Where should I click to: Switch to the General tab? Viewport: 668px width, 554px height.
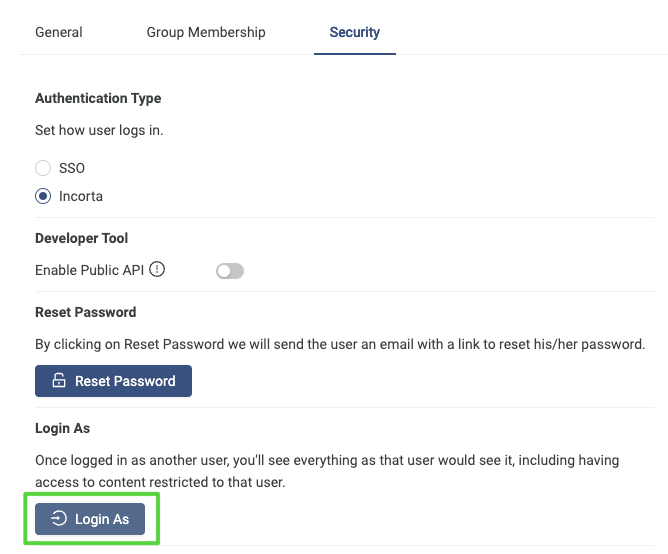59,32
